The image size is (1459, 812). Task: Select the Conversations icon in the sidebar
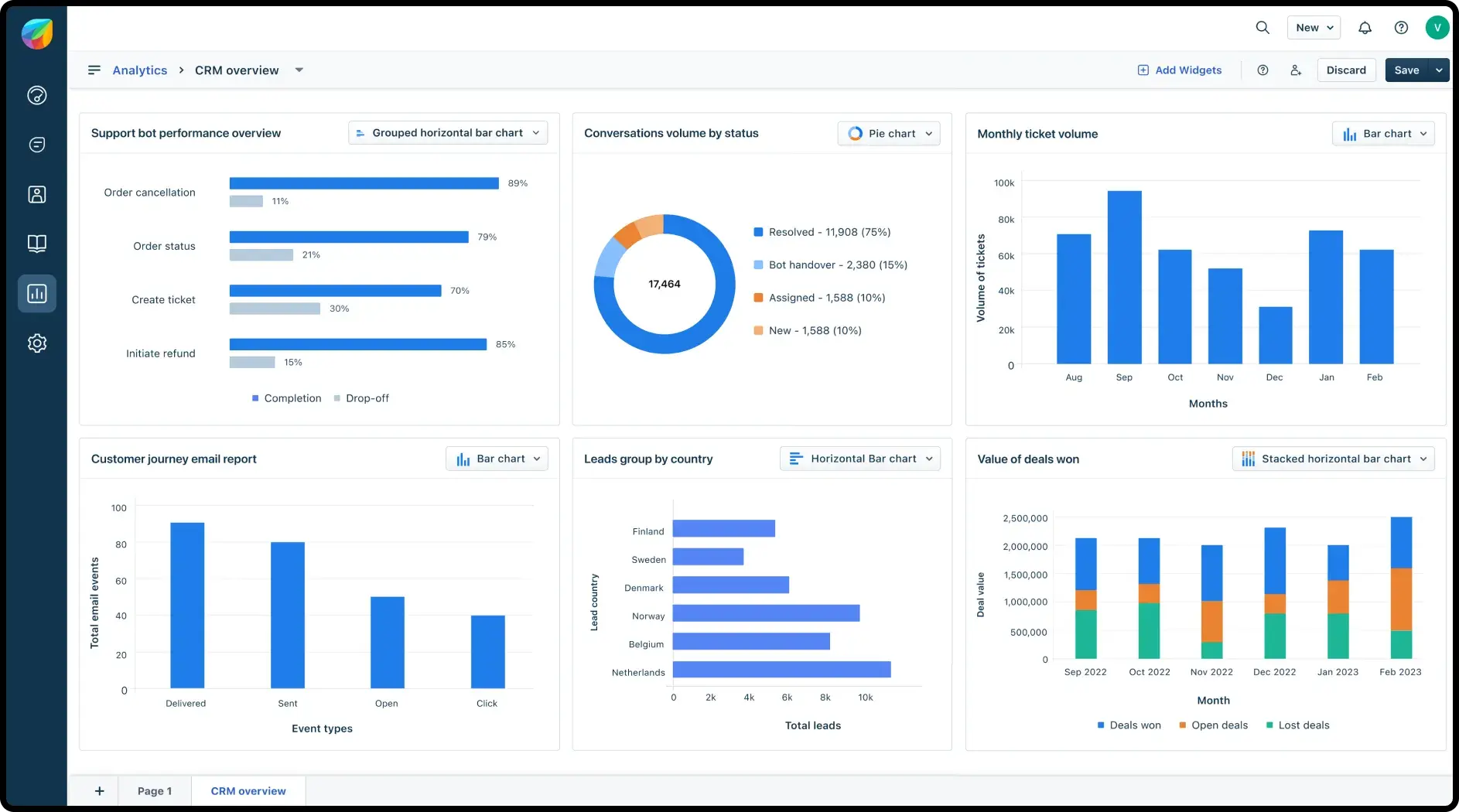coord(36,145)
